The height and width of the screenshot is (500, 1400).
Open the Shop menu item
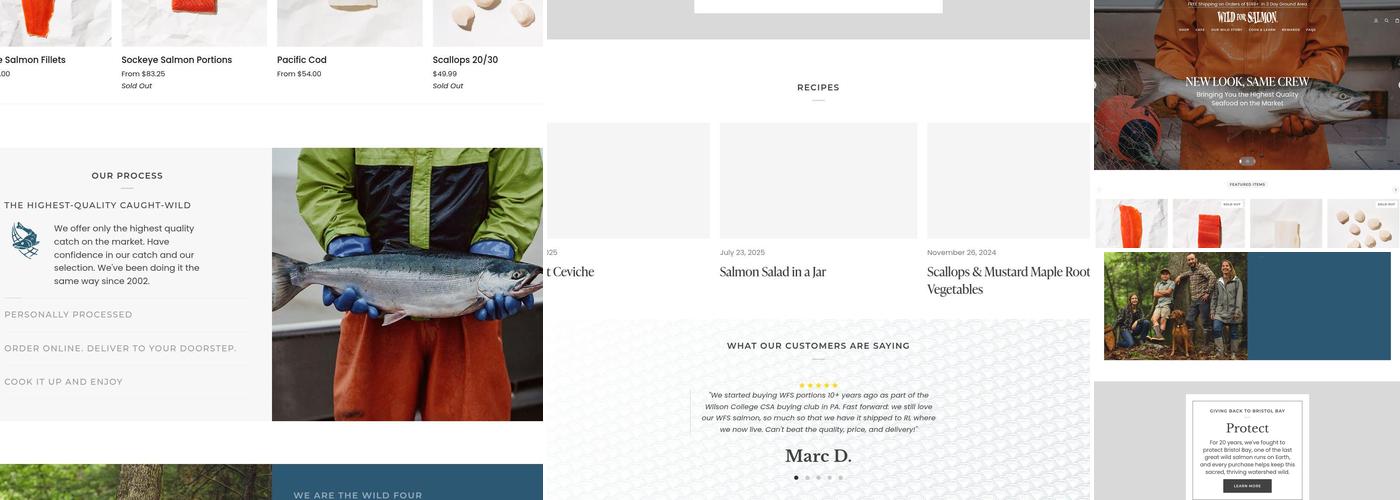pyautogui.click(x=1184, y=30)
